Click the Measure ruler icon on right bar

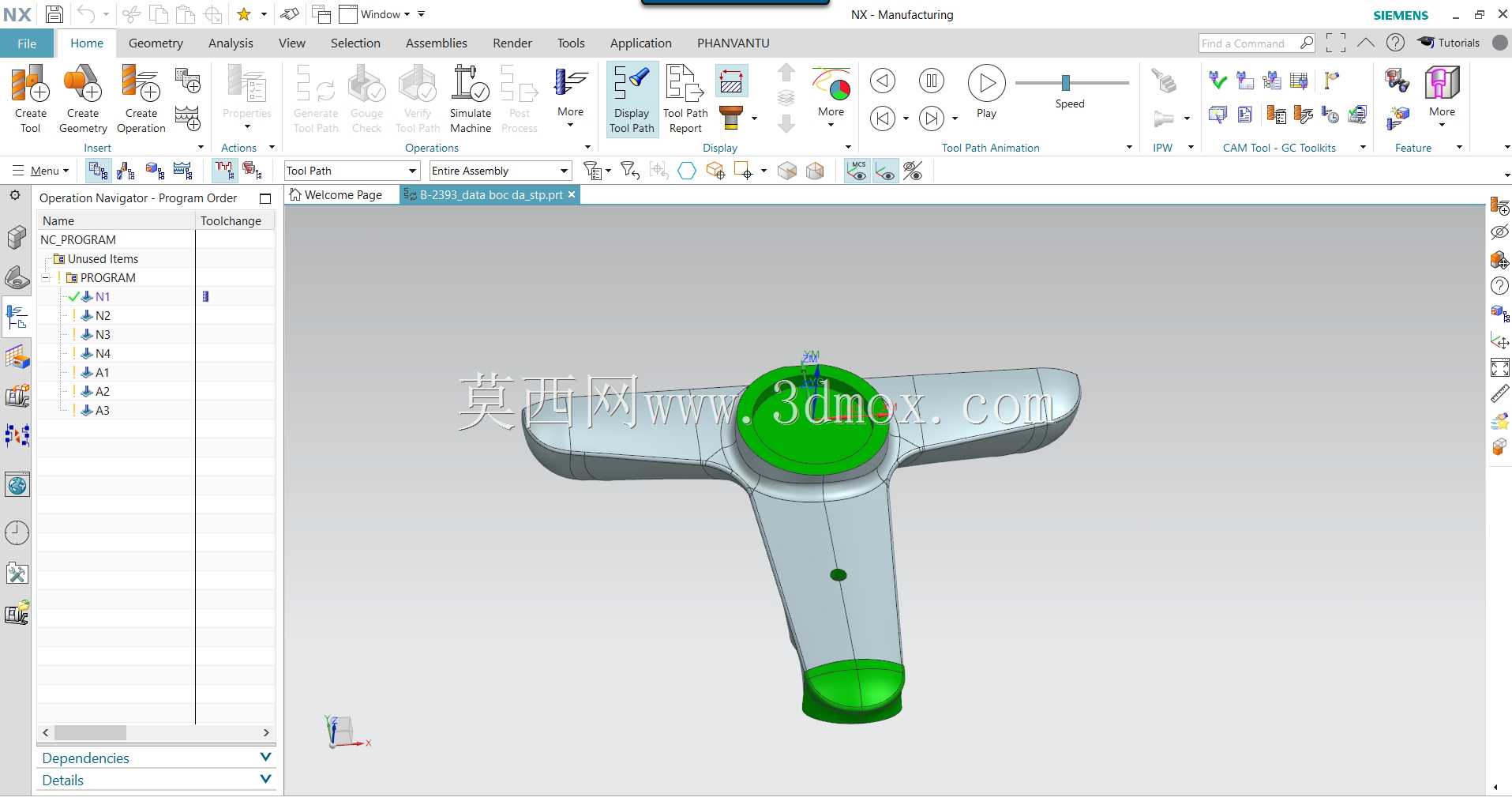tap(1499, 393)
